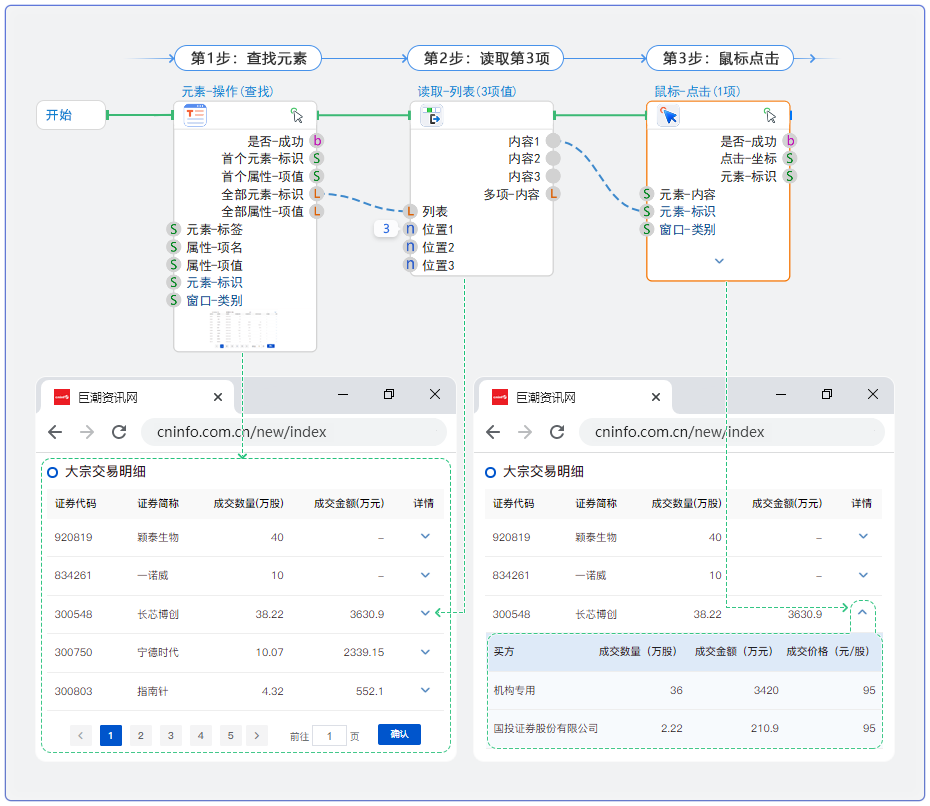This screenshot has width=930, height=806.
Task: Click the 开始 start node
Action: click(x=70, y=115)
